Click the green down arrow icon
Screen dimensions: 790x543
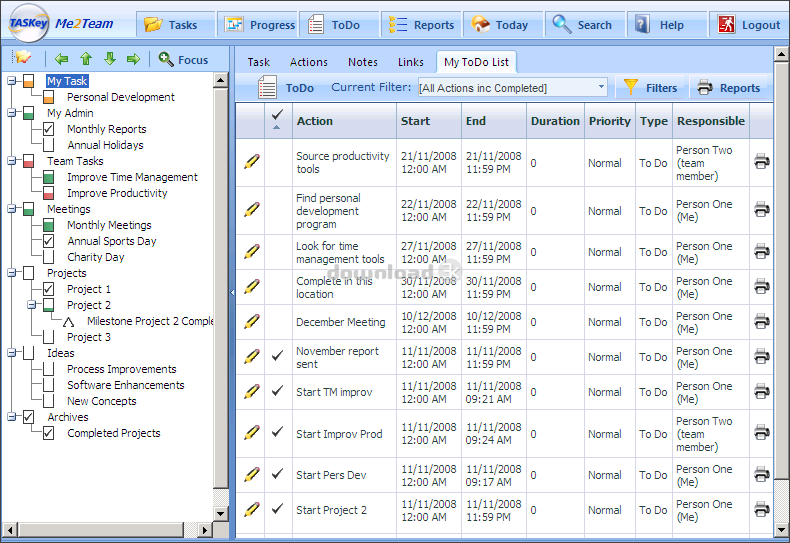point(110,60)
